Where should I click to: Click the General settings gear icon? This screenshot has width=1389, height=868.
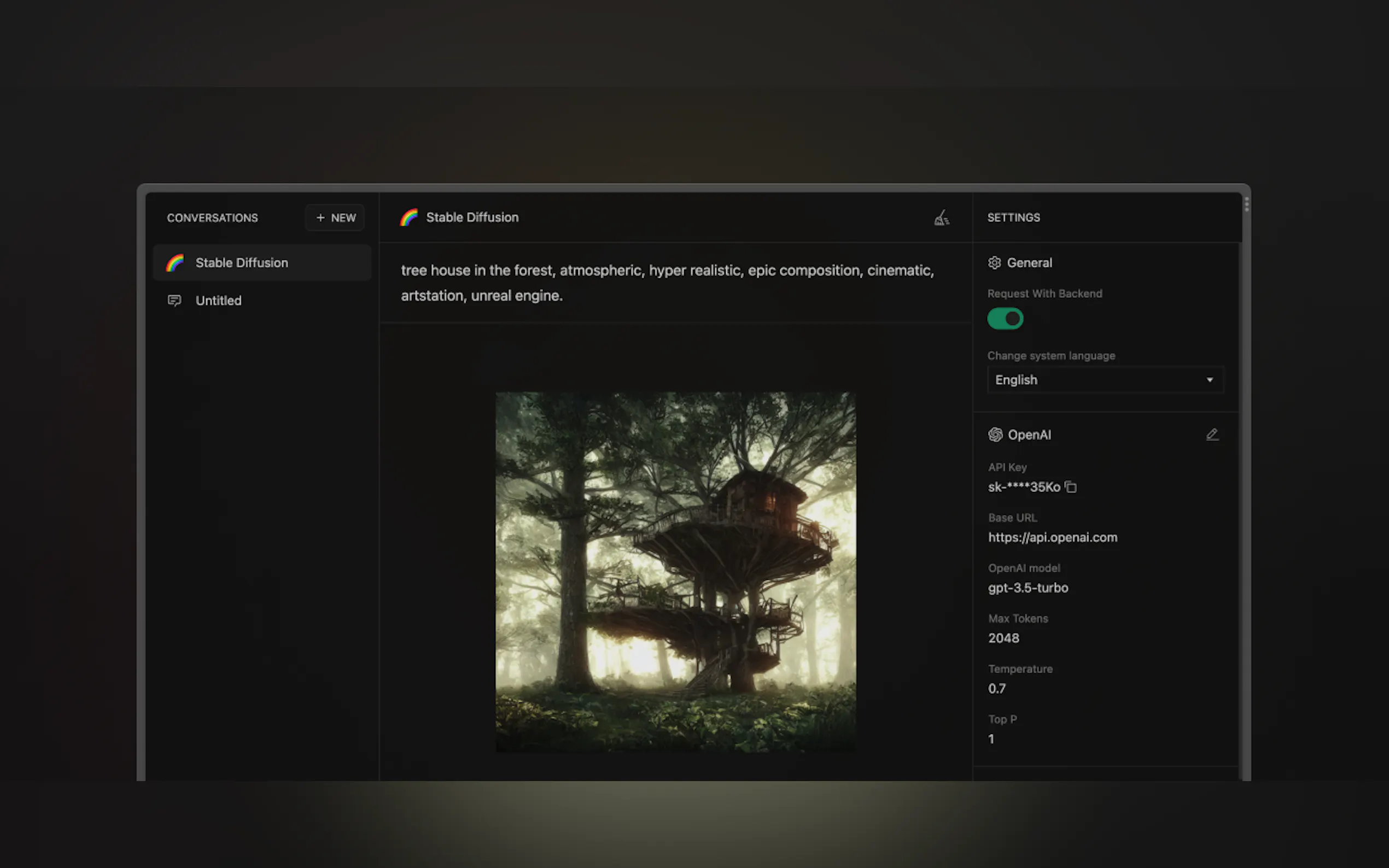click(995, 263)
